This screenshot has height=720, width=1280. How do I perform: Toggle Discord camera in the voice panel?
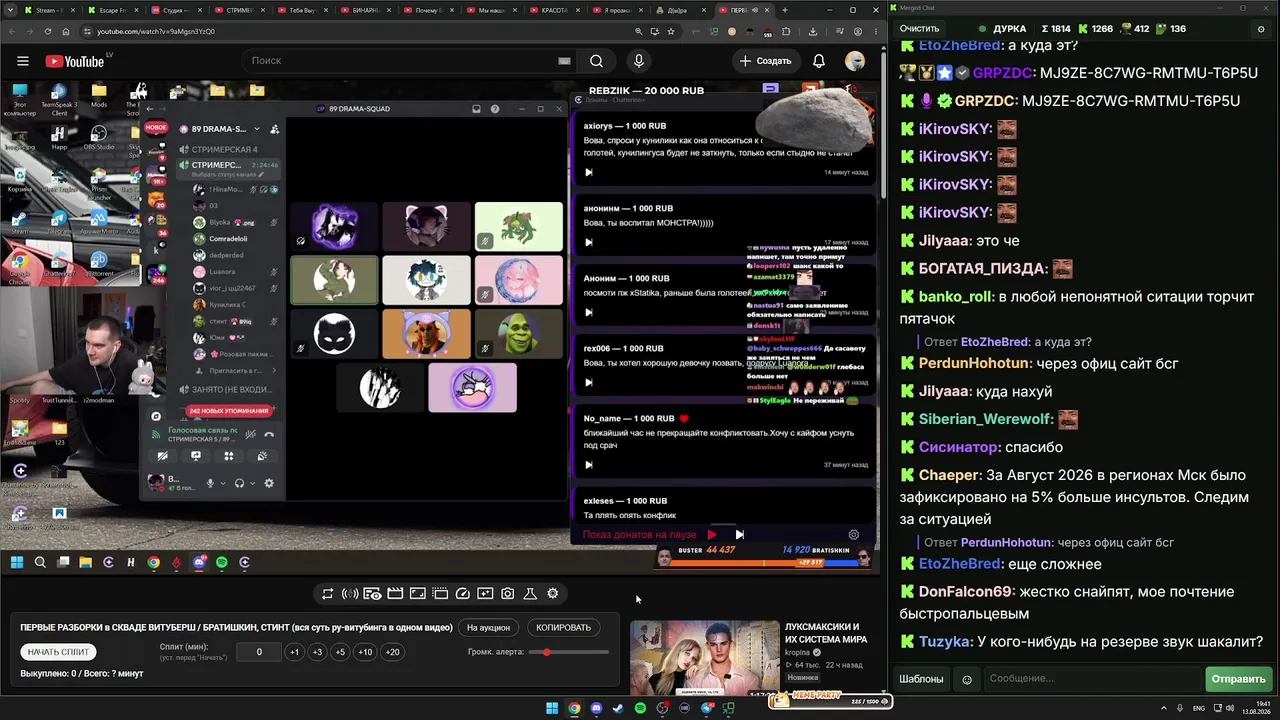pyautogui.click(x=162, y=456)
